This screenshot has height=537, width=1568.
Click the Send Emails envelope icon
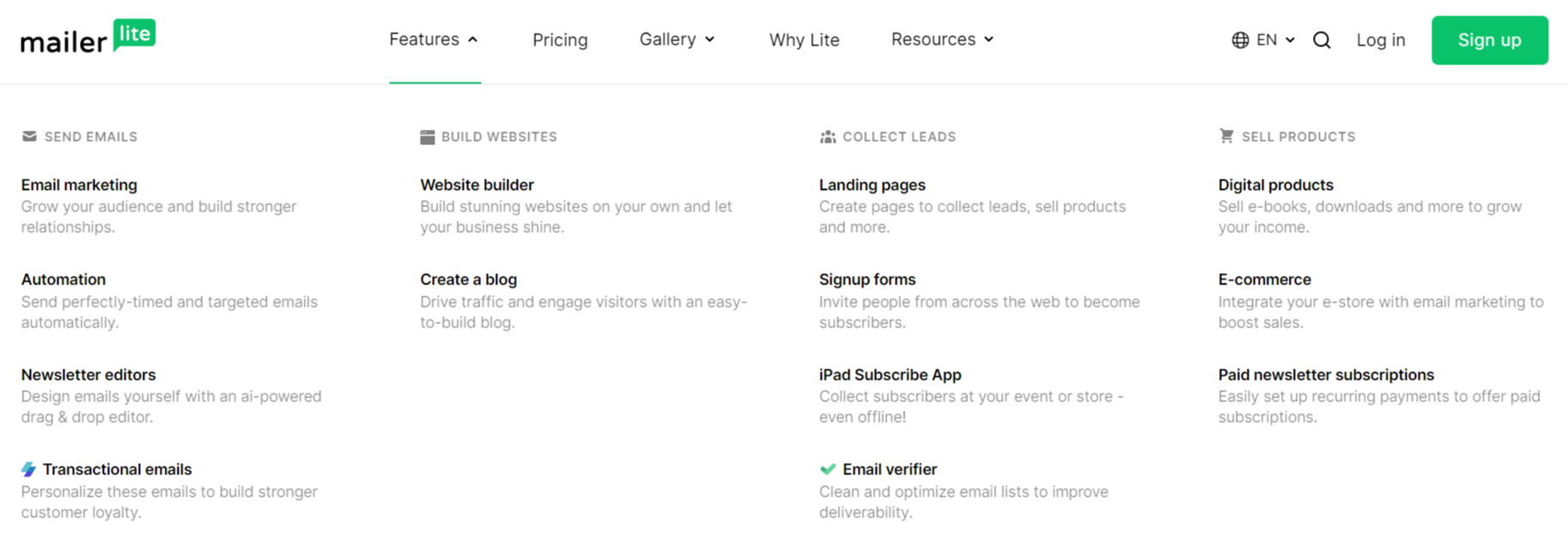pos(29,137)
